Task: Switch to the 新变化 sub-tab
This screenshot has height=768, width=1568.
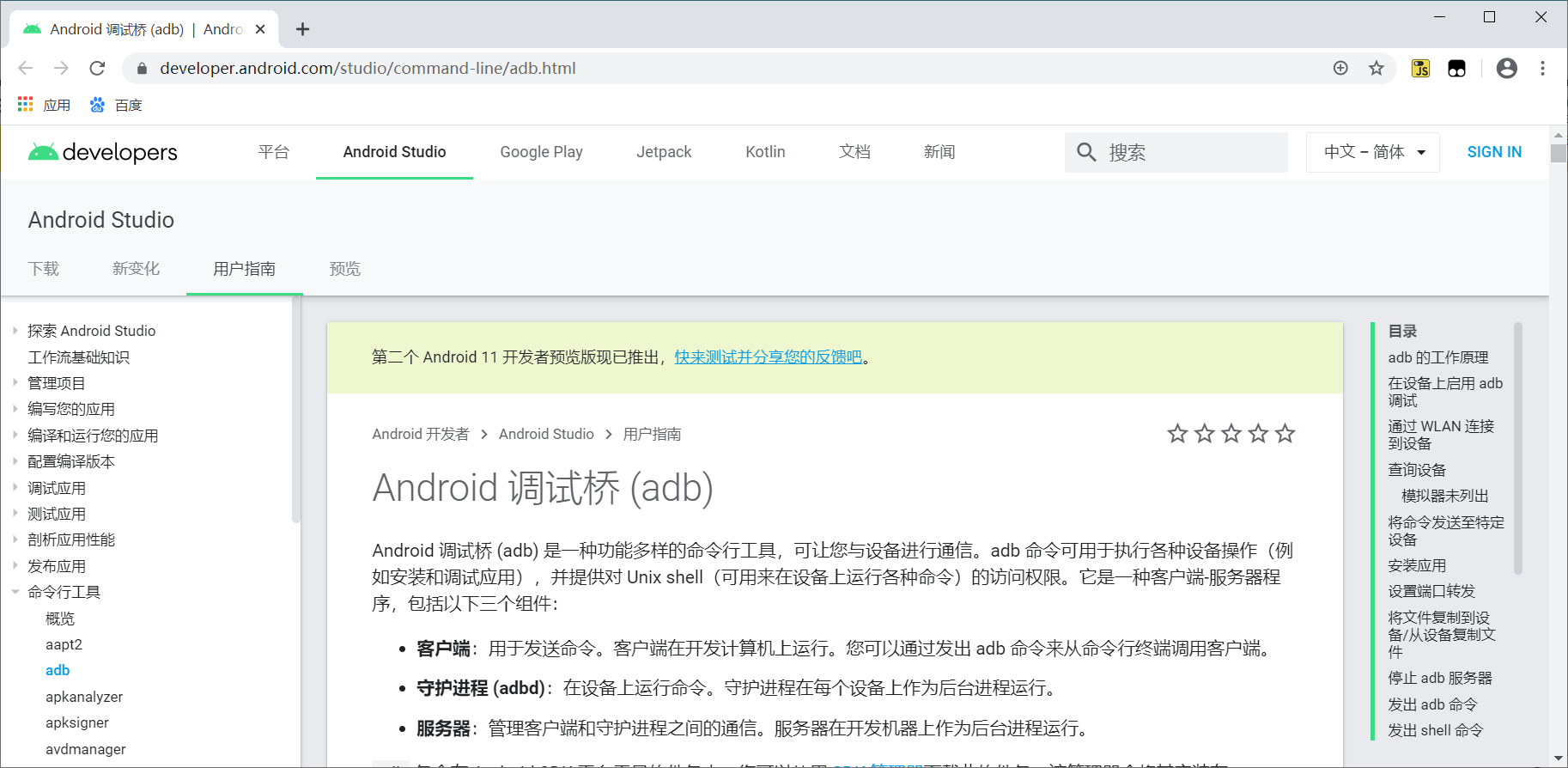Action: [x=136, y=269]
